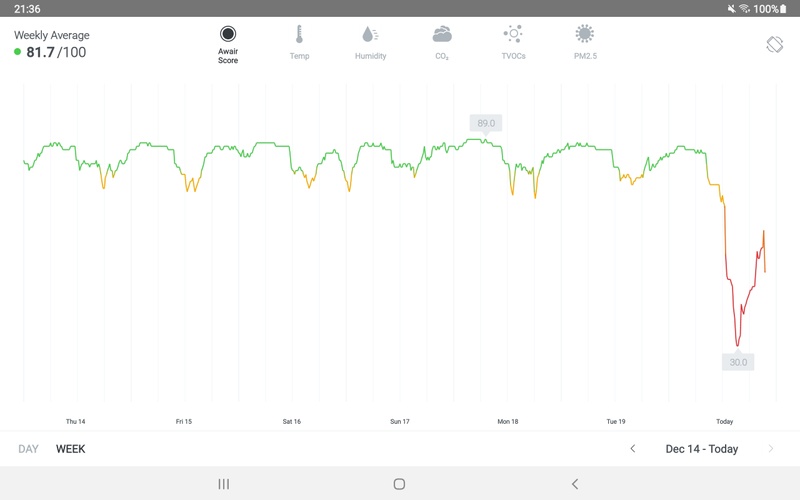Screen dimensions: 800x500
Task: View the TVOCs chemical icon graph
Action: coord(513,34)
